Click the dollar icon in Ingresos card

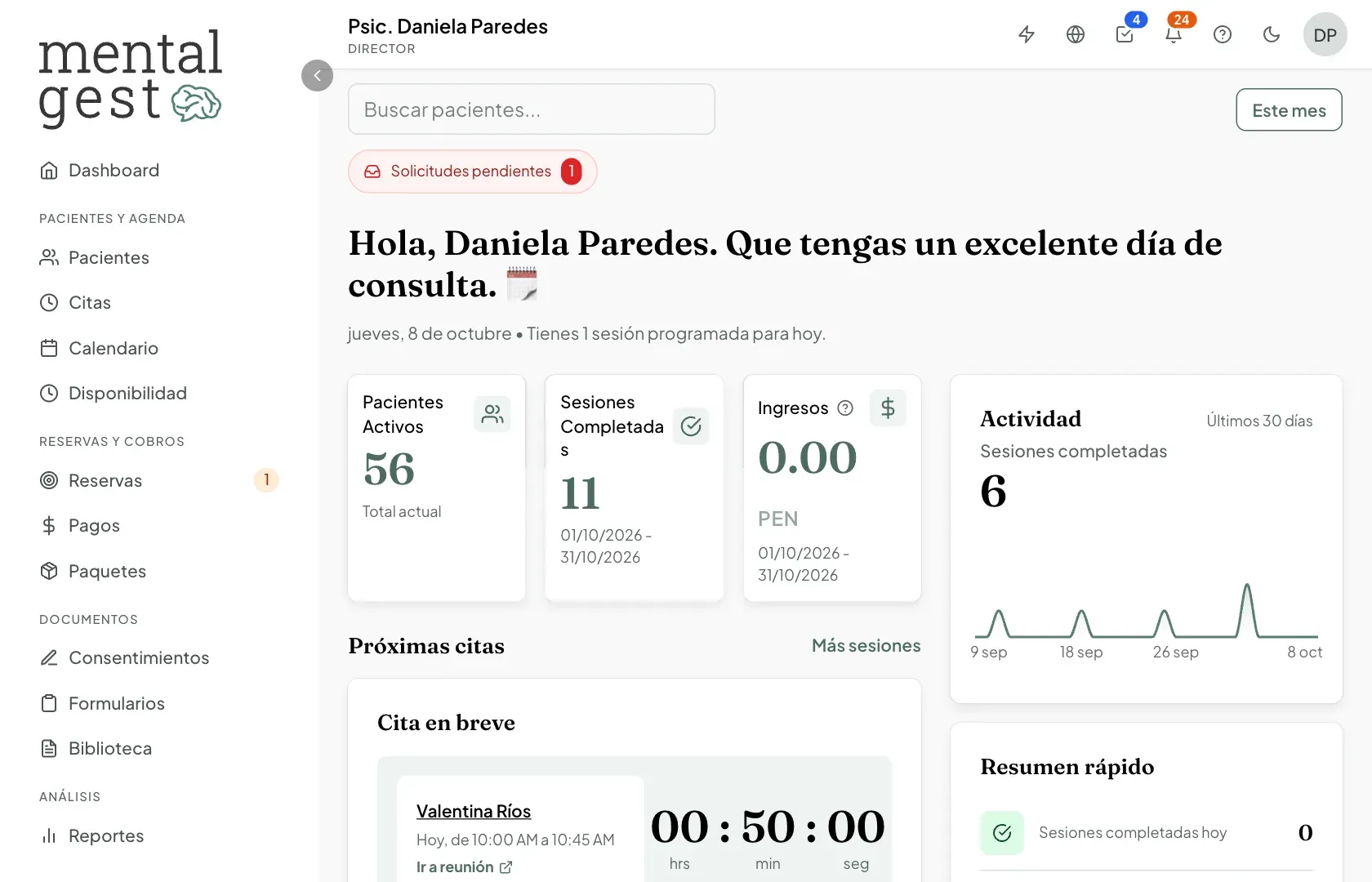(x=888, y=408)
